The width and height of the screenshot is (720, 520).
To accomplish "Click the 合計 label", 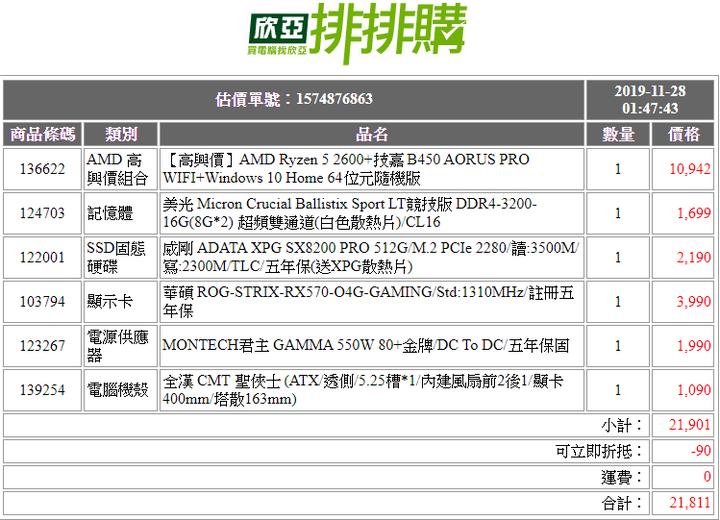I will pyautogui.click(x=622, y=503).
